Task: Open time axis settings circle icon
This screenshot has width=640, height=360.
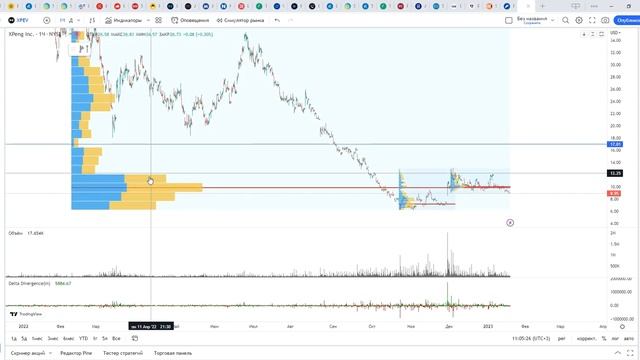Action: coord(622,327)
